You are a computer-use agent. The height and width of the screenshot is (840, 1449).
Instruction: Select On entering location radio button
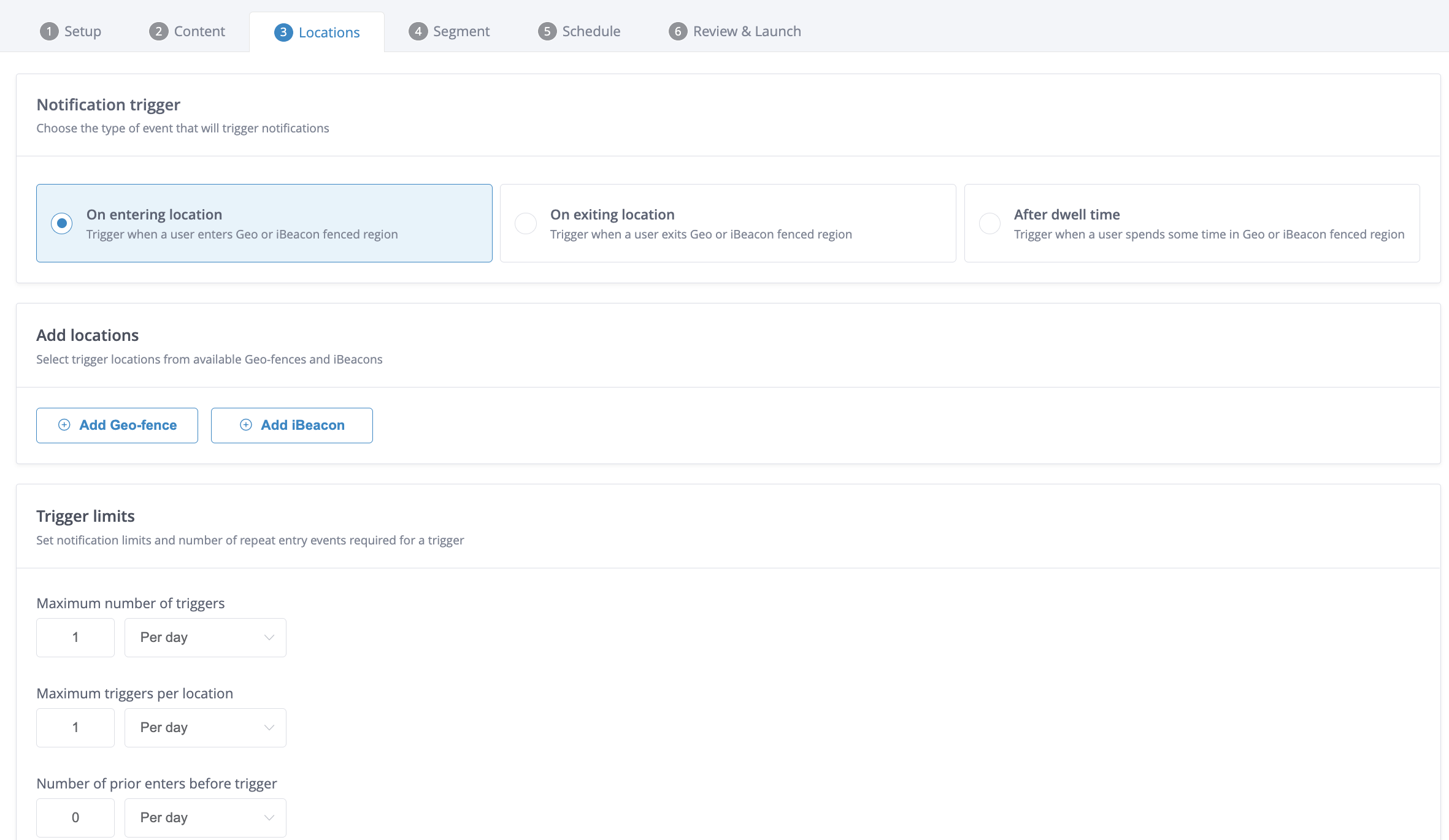(x=62, y=223)
